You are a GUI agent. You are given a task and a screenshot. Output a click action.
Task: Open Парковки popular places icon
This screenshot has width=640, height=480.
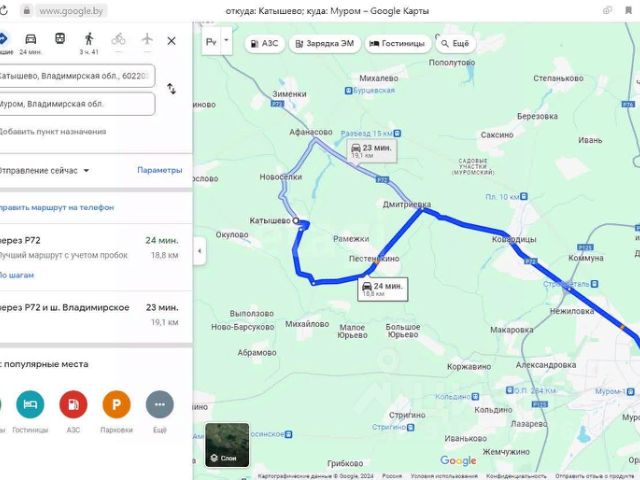click(116, 404)
